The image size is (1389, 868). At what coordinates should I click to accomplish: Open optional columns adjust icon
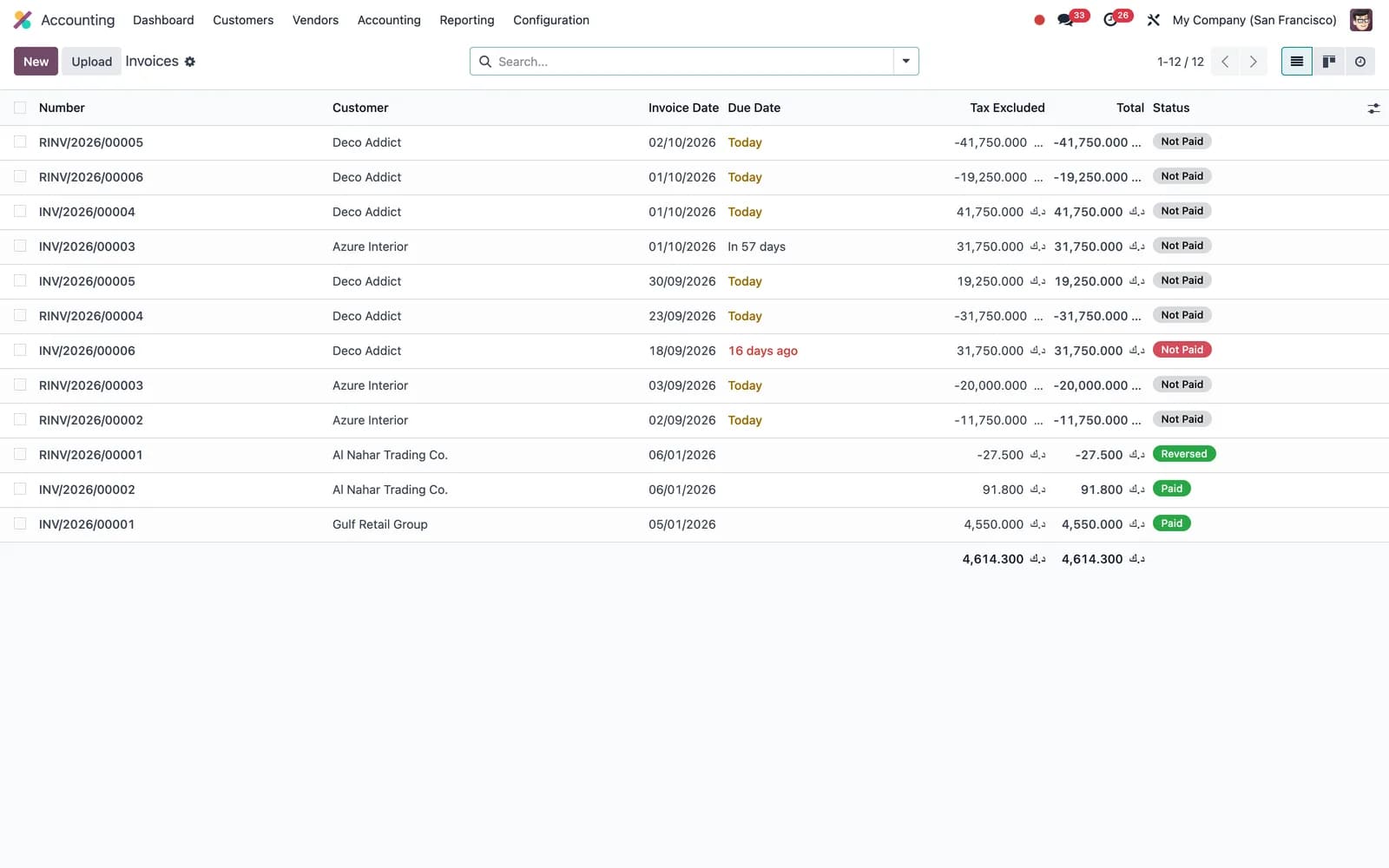(x=1373, y=108)
